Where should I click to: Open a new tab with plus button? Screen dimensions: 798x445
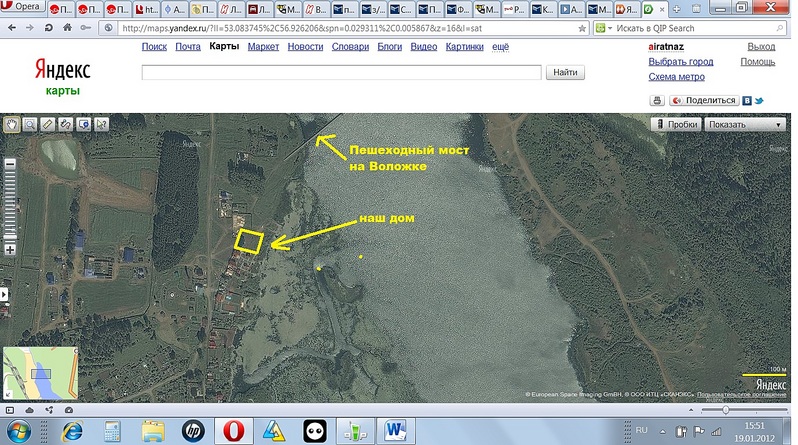(x=676, y=9)
